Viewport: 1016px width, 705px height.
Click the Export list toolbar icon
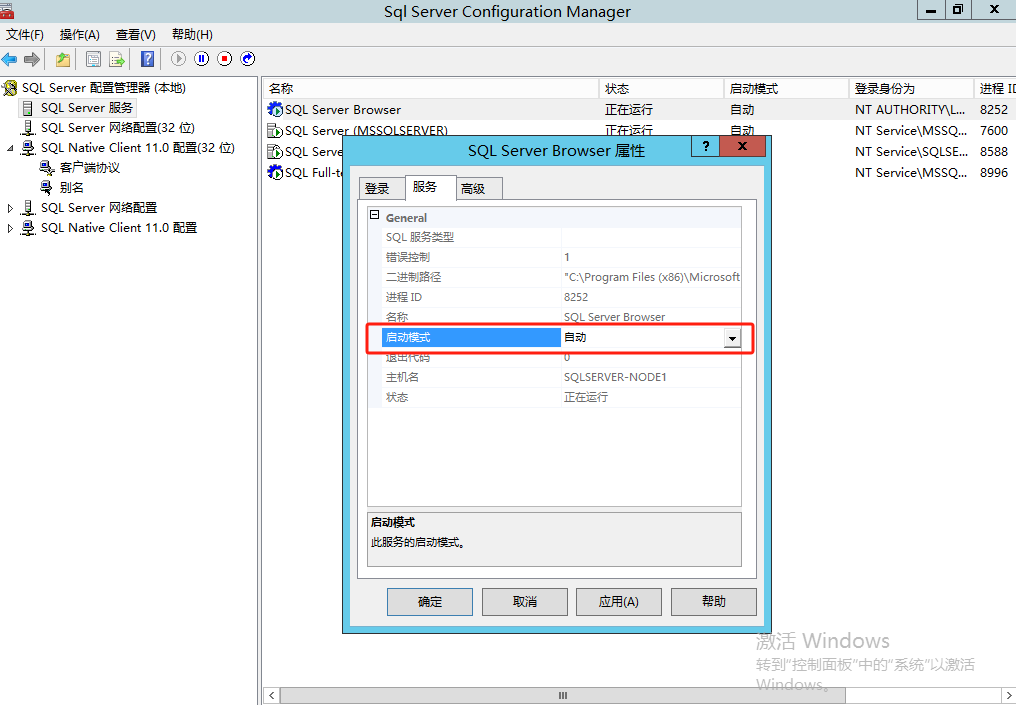tap(117, 60)
